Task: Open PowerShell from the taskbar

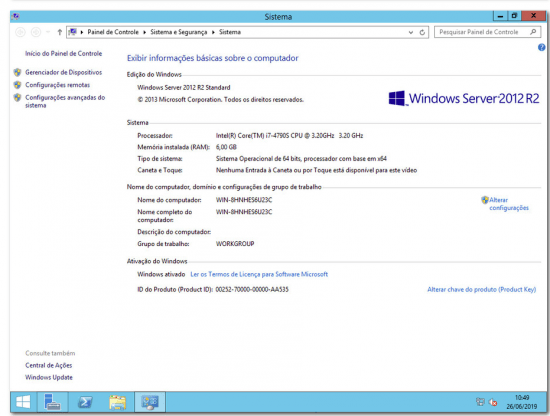Action: pos(85,402)
